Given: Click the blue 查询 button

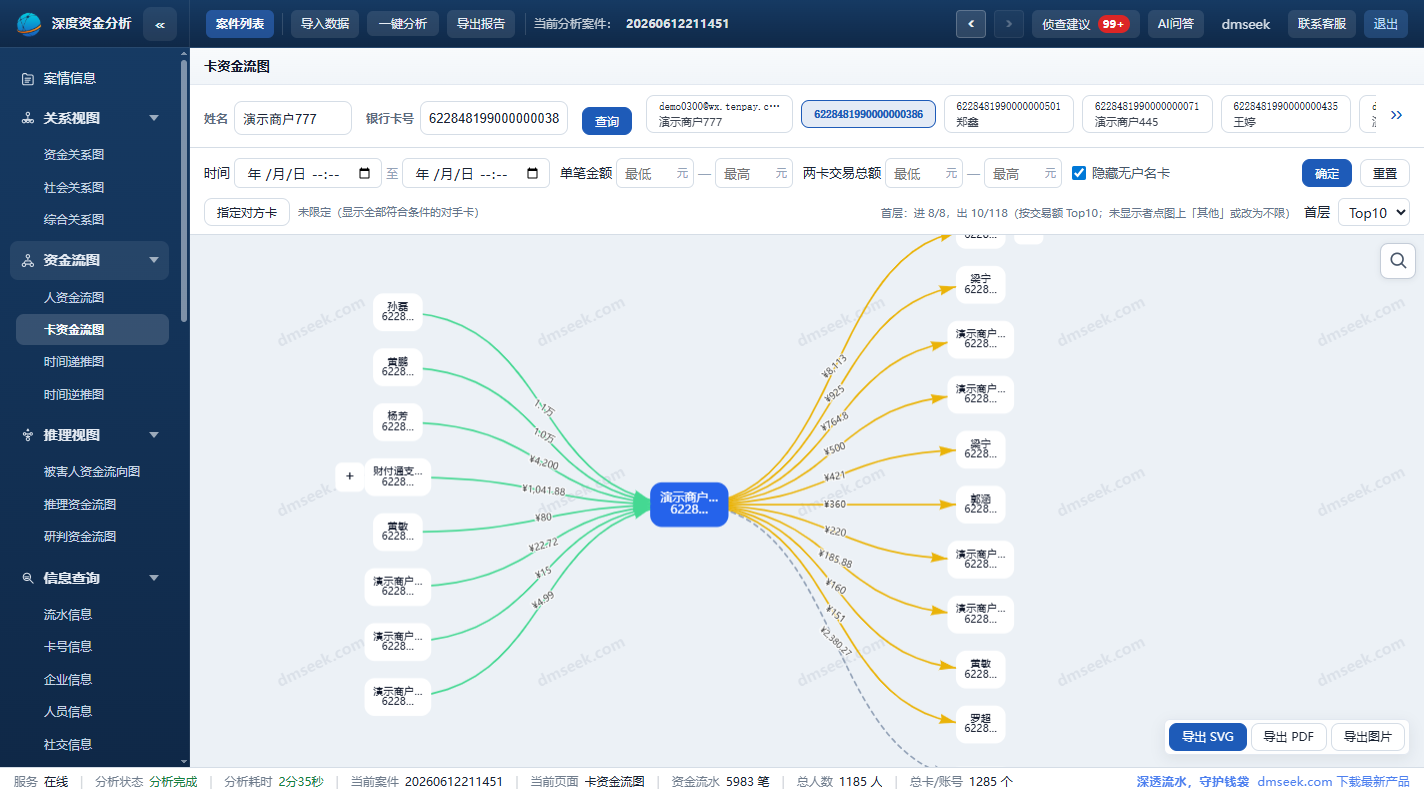Looking at the screenshot, I should (607, 121).
